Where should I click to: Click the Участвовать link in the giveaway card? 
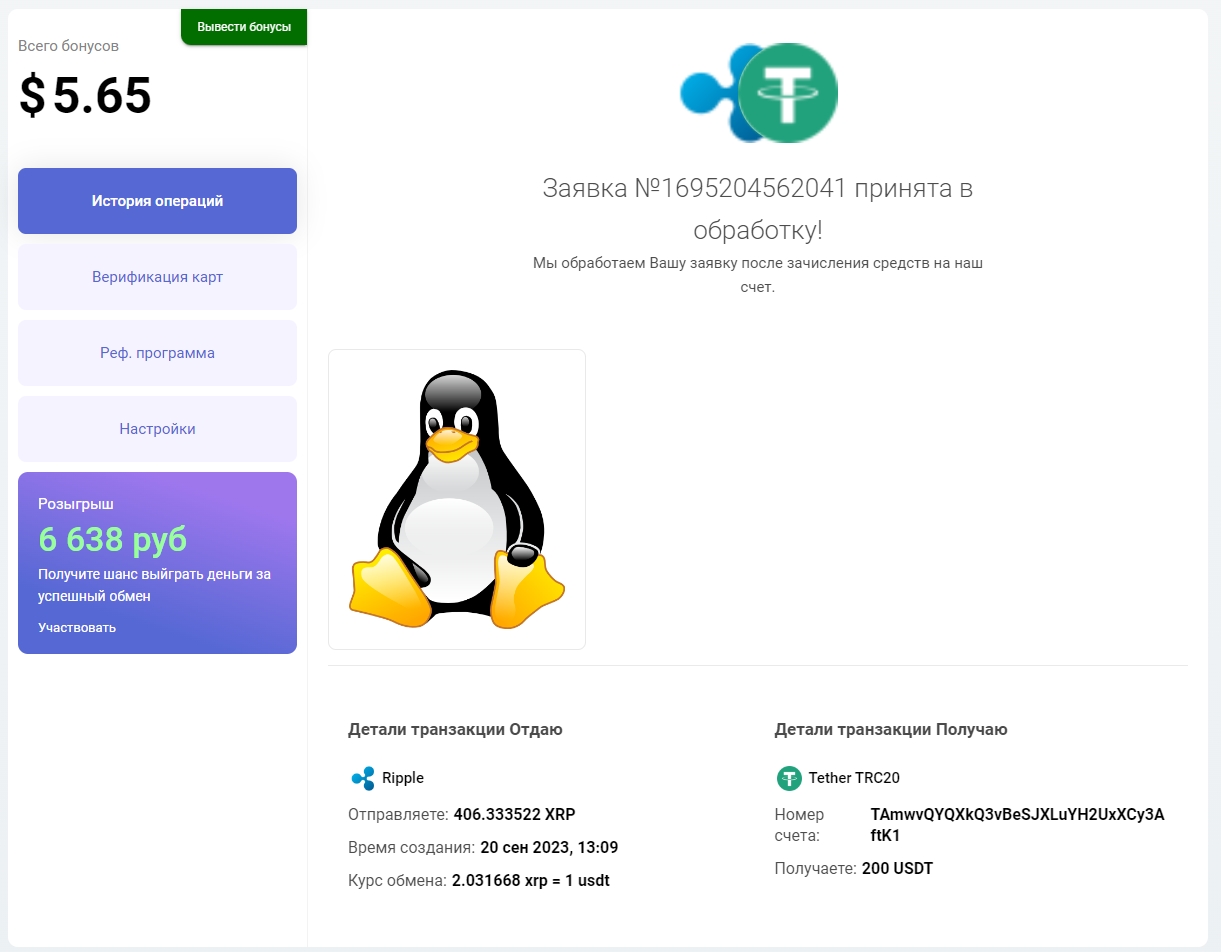click(x=77, y=628)
